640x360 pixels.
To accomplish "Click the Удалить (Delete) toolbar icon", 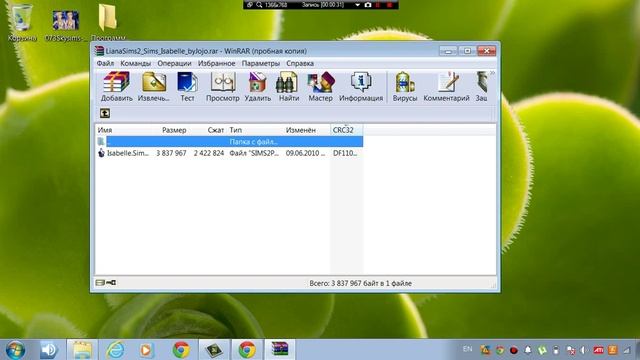I will [x=258, y=86].
